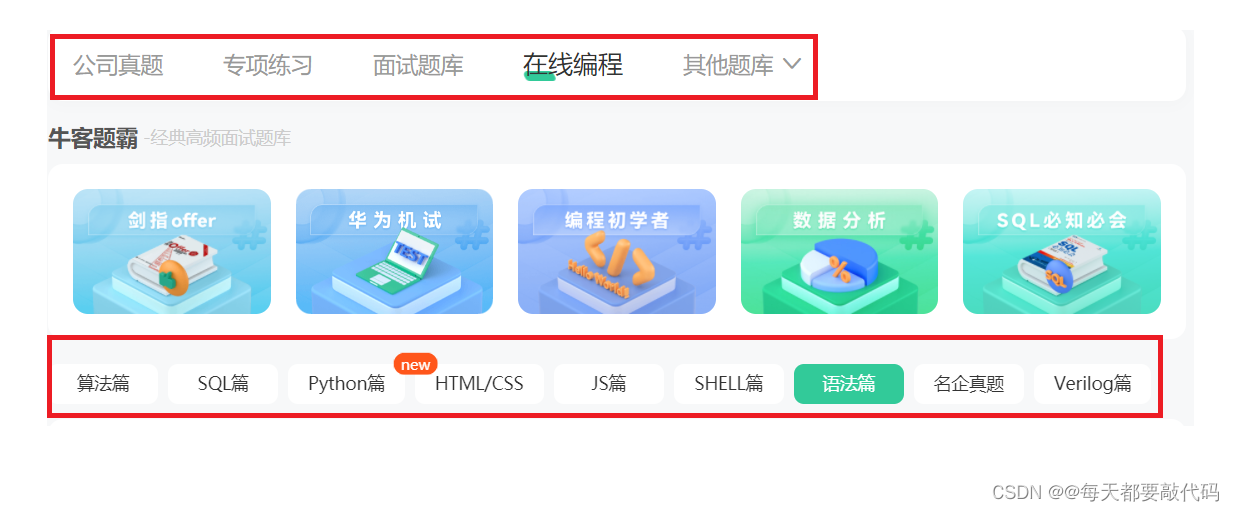The width and height of the screenshot is (1234, 511).
Task: Open the 编程初学者 code brackets card
Action: tap(617, 251)
